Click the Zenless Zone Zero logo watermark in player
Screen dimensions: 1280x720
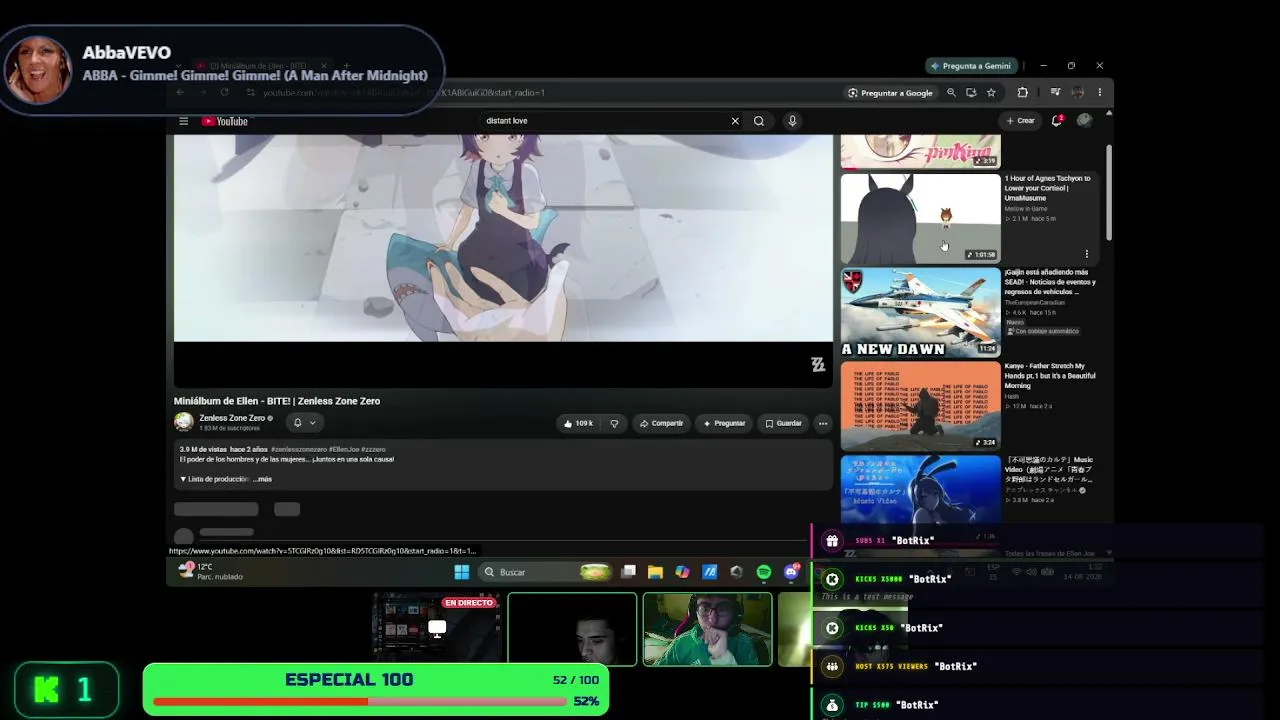818,365
